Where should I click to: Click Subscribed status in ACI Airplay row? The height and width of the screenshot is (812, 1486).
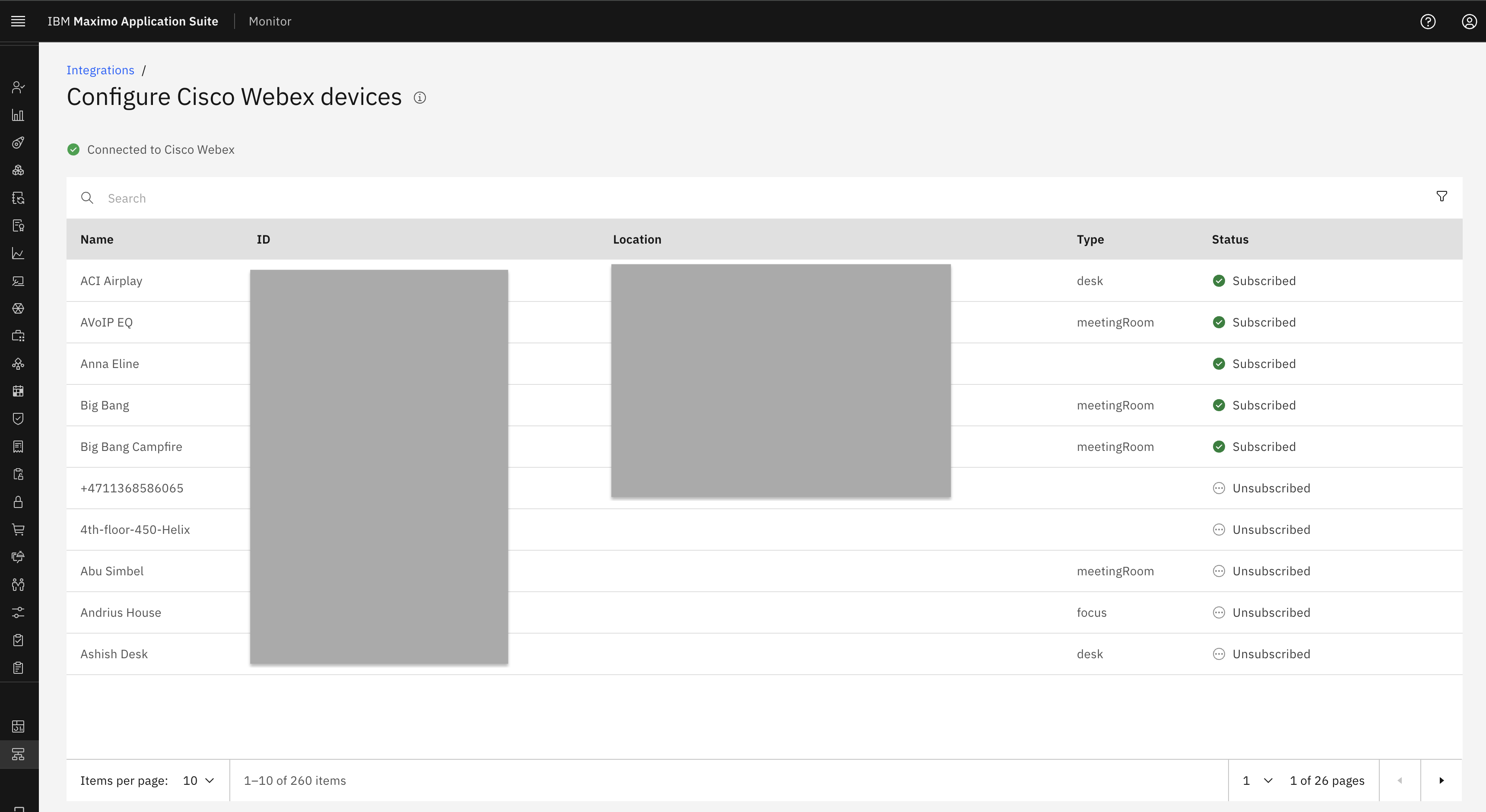coord(1254,281)
